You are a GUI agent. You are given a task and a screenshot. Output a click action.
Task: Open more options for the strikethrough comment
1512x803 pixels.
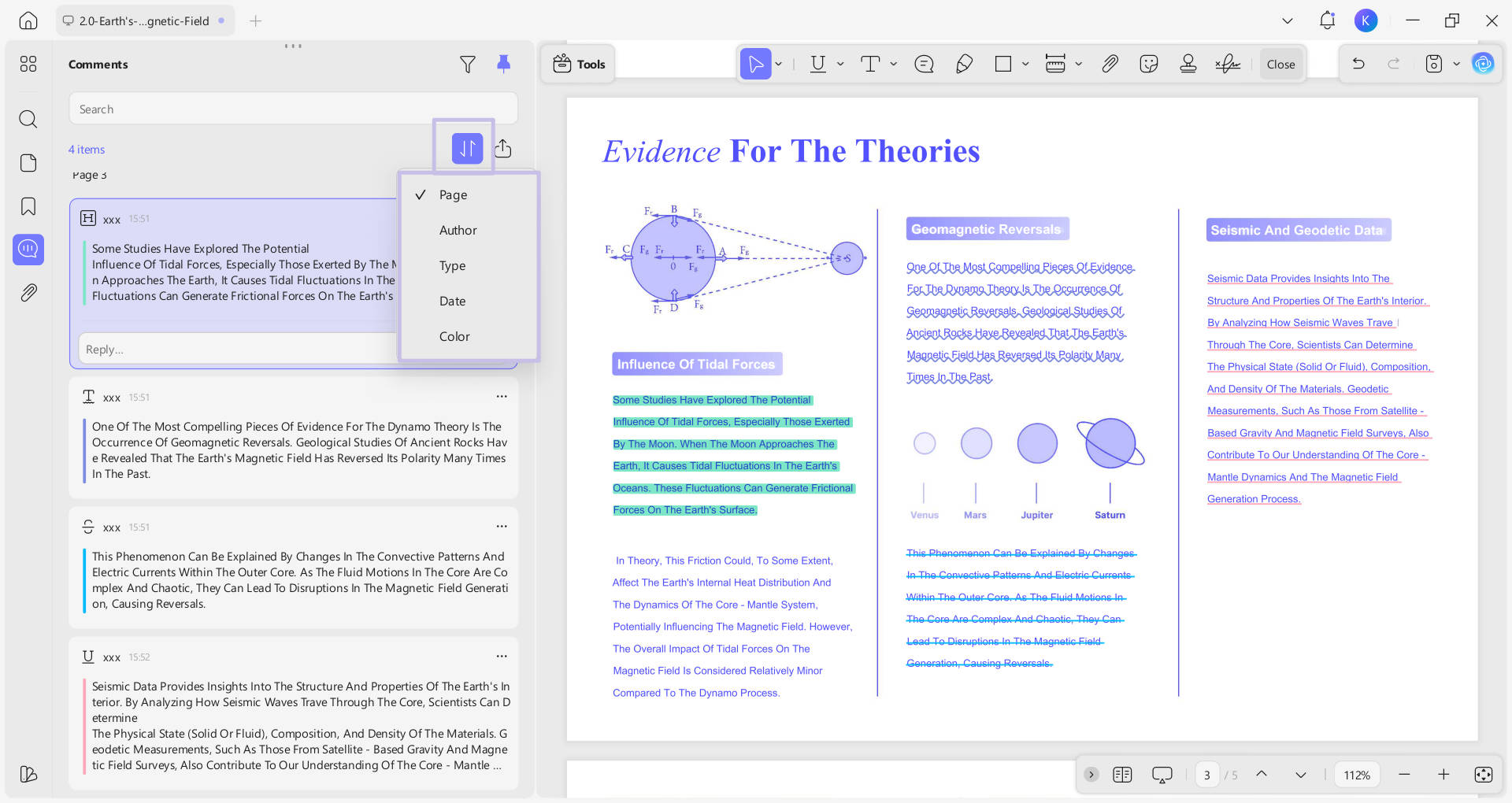click(x=502, y=526)
